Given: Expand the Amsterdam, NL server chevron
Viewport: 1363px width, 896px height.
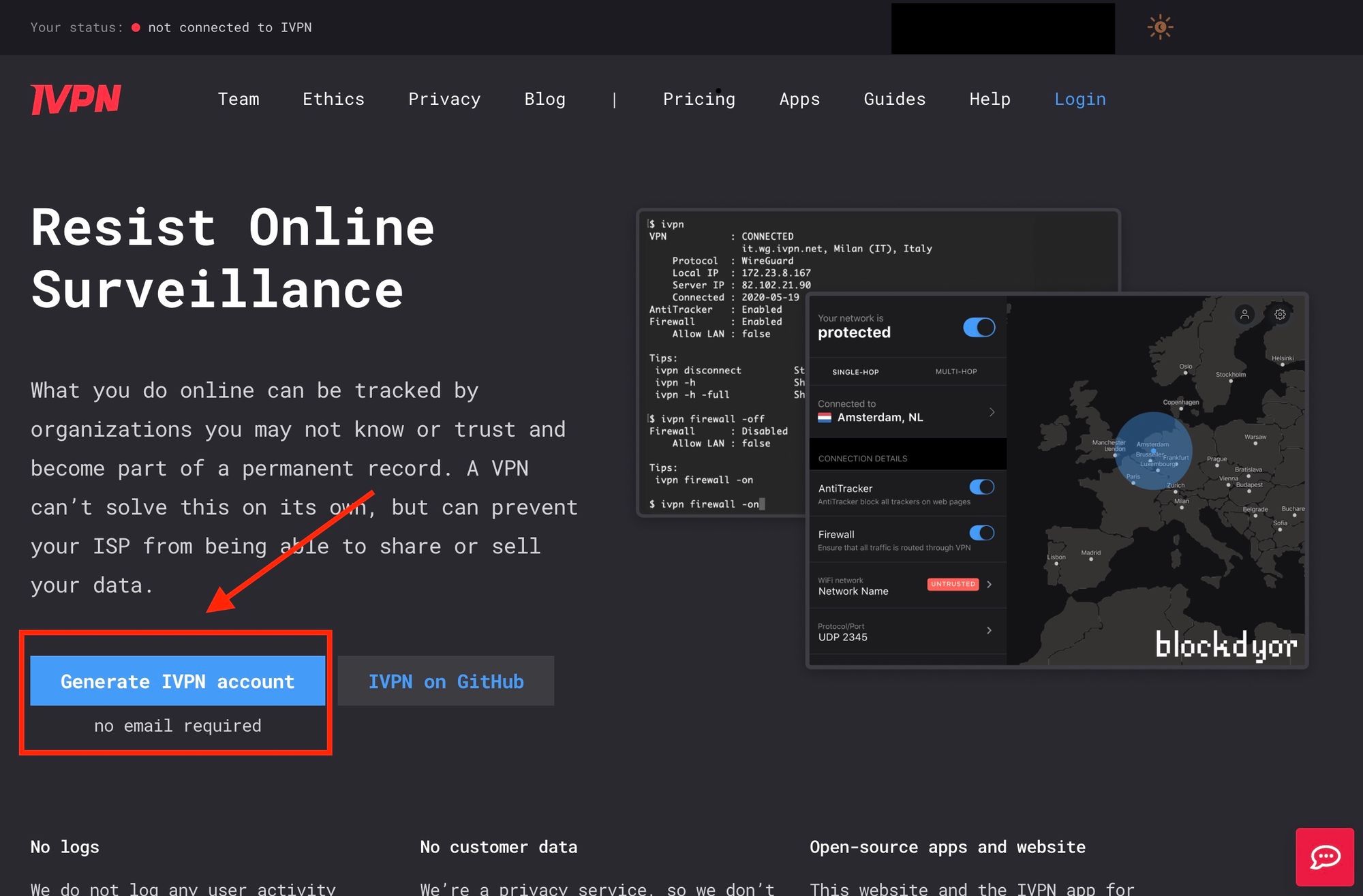Looking at the screenshot, I should [x=992, y=412].
